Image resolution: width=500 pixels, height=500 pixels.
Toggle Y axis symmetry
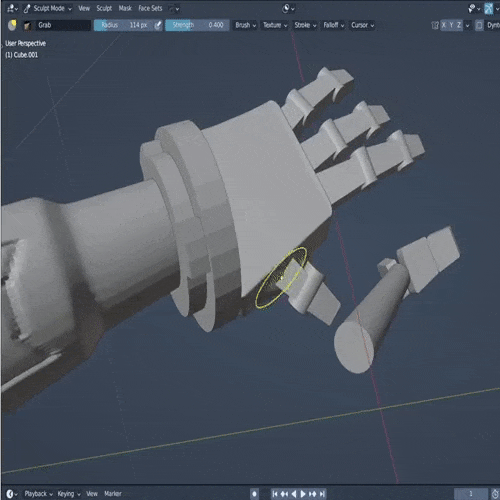coord(451,25)
